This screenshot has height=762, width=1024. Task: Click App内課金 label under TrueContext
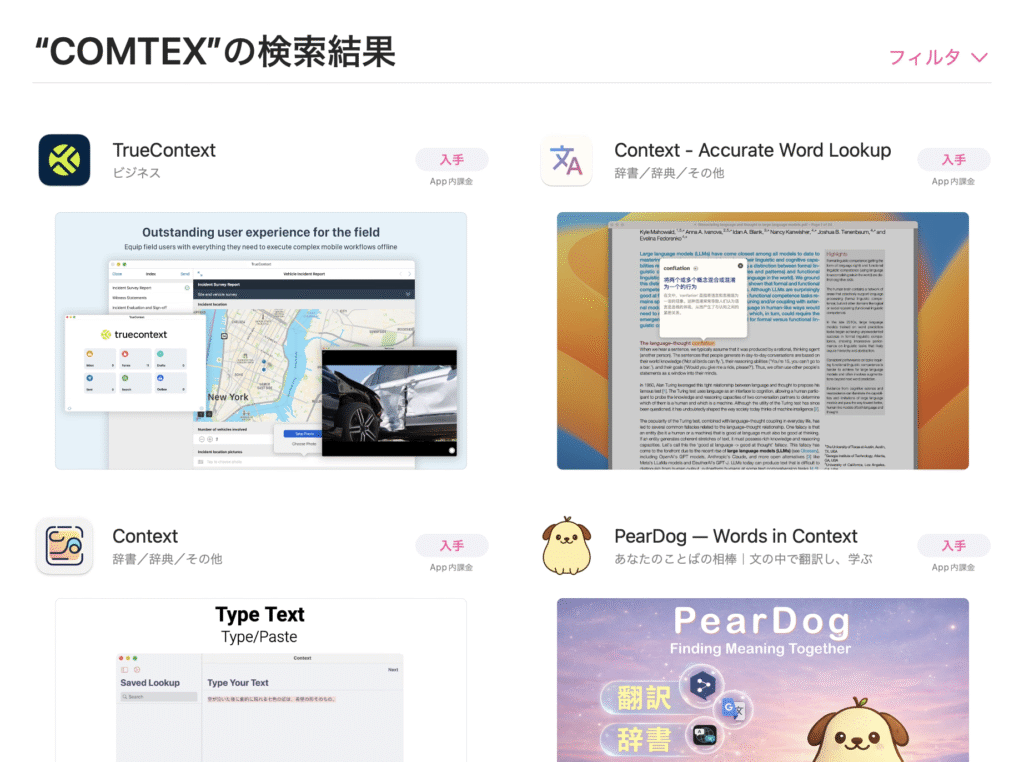451,182
